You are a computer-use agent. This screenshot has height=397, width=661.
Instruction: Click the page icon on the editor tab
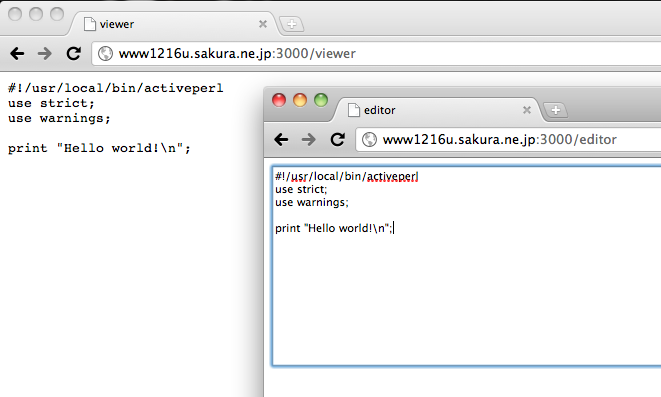point(353,110)
